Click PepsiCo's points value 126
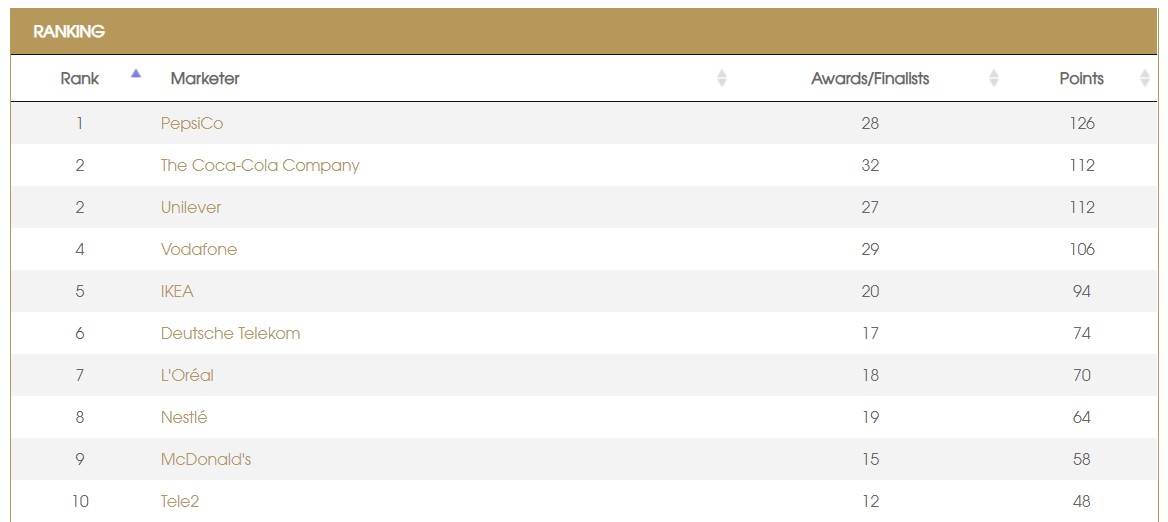The image size is (1168, 522). point(1081,124)
